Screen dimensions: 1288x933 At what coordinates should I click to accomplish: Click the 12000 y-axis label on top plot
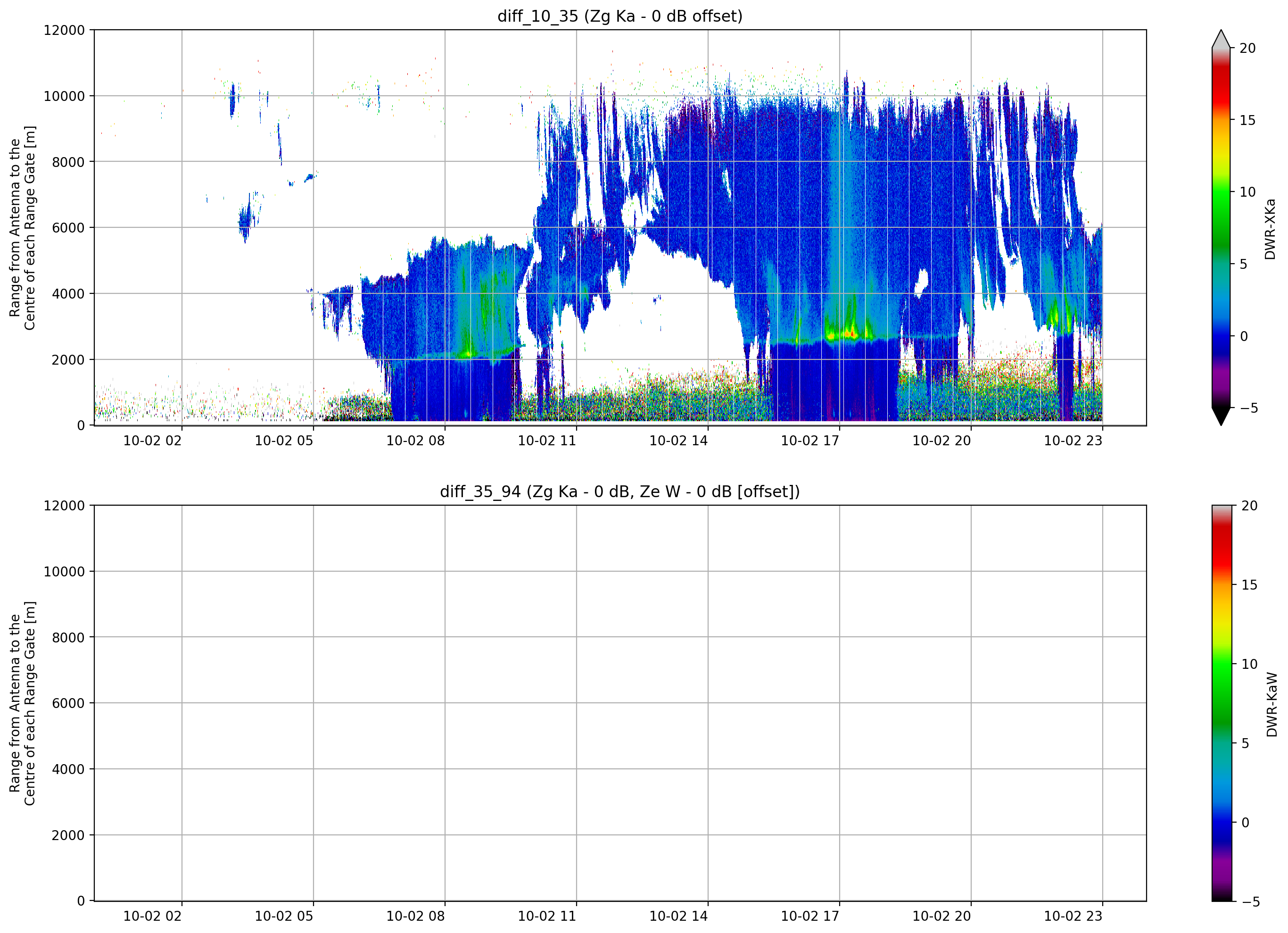point(64,30)
